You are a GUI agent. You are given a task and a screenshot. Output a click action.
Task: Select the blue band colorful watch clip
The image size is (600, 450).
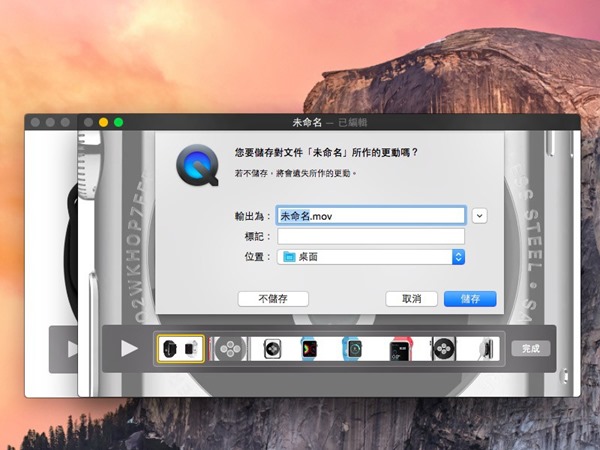pos(310,348)
